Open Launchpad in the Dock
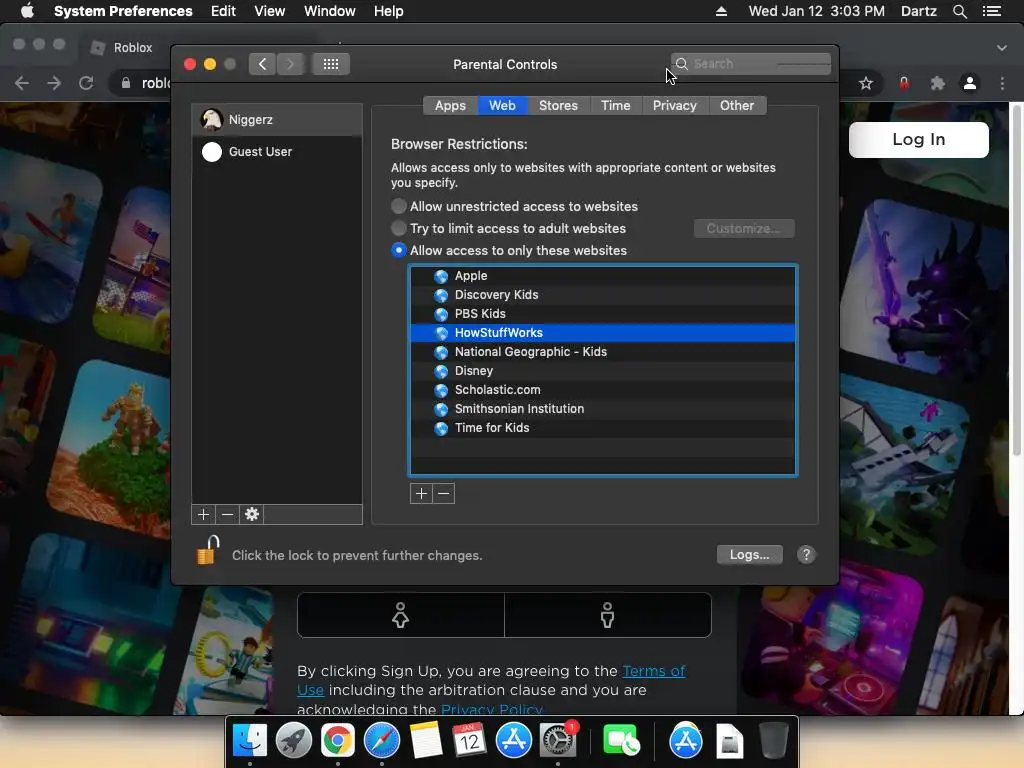This screenshot has width=1024, height=768. coord(293,741)
